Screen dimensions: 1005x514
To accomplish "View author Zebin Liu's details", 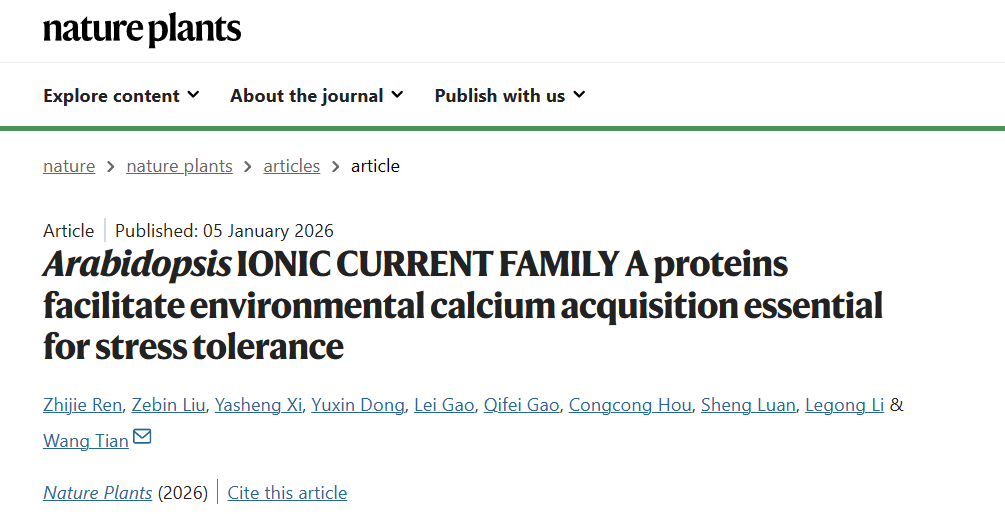I will [x=169, y=405].
